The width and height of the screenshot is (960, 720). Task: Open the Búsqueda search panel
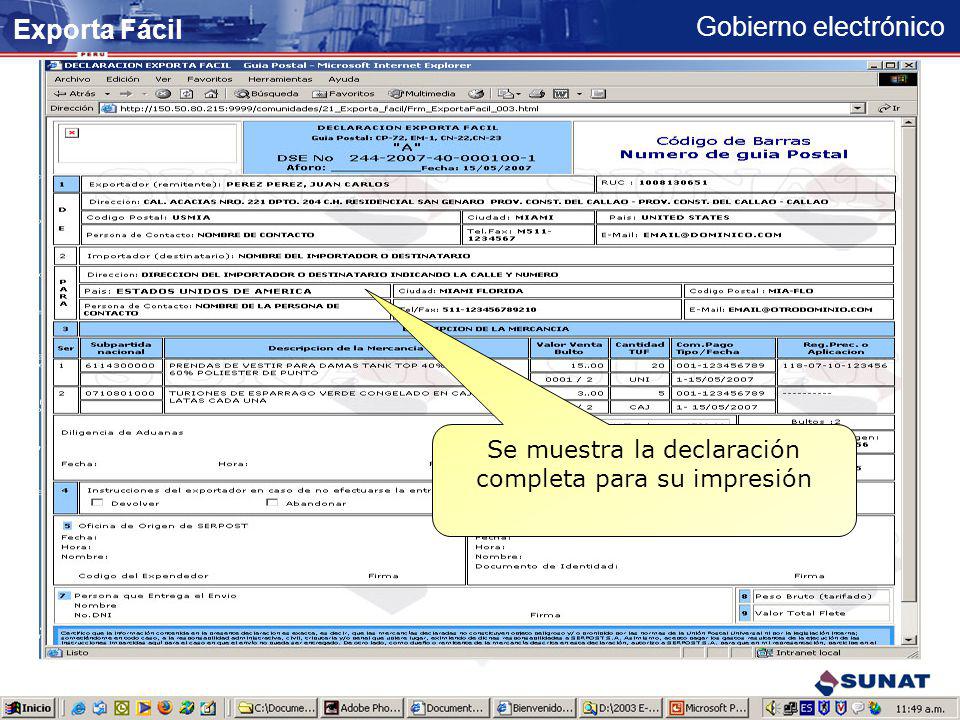pos(267,94)
